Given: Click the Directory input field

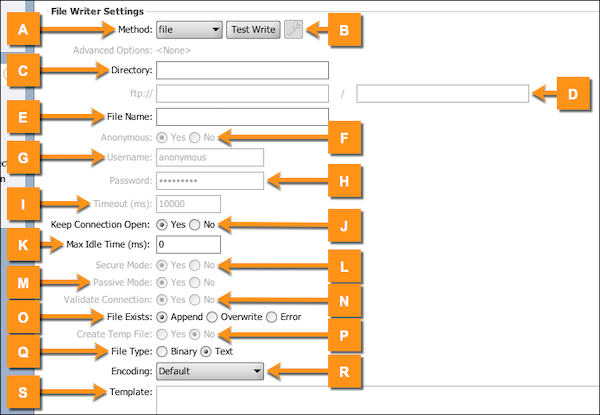Looking at the screenshot, I should [x=242, y=70].
